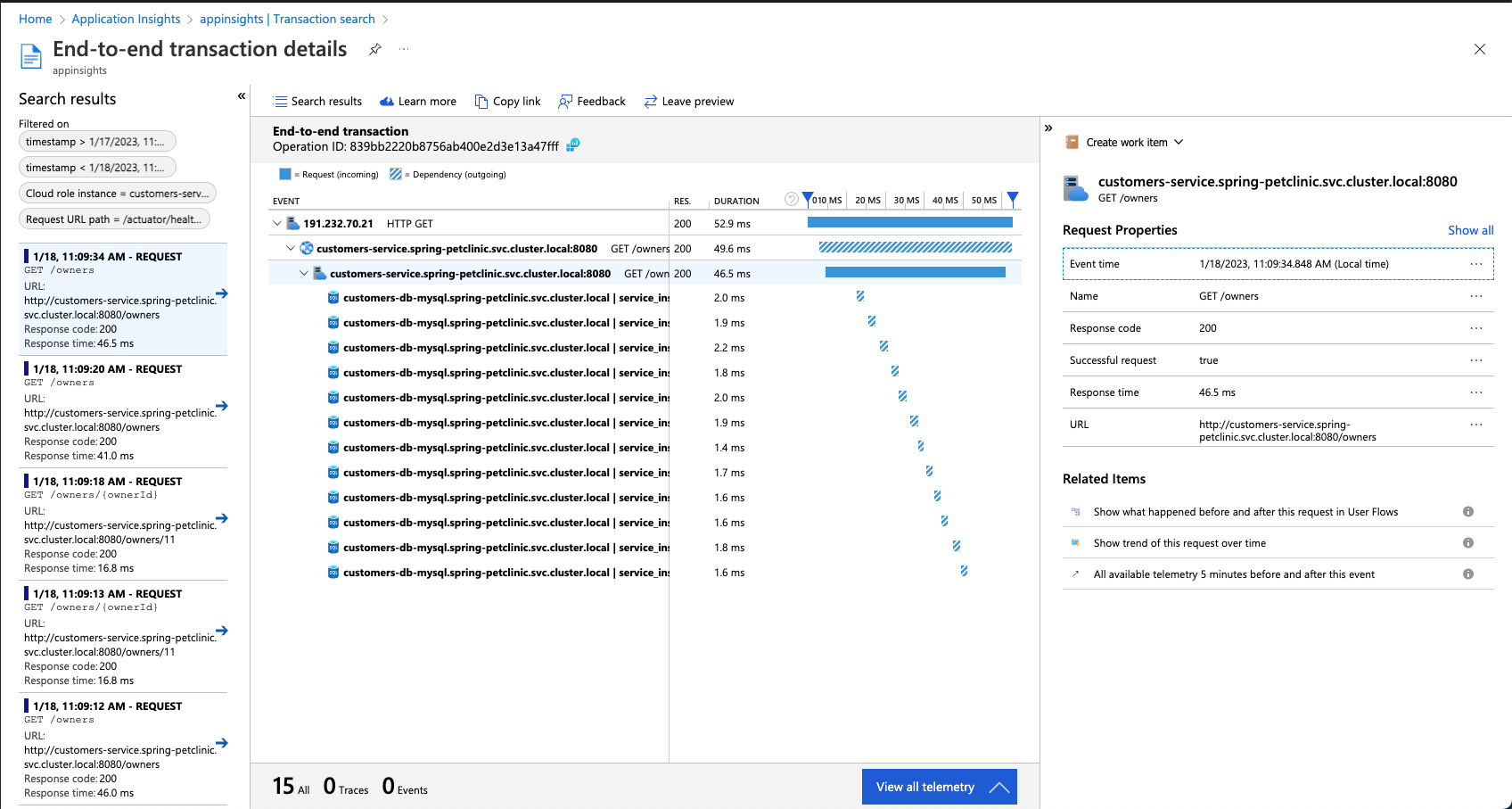Open the Event time row ellipsis menu

pyautogui.click(x=1476, y=264)
